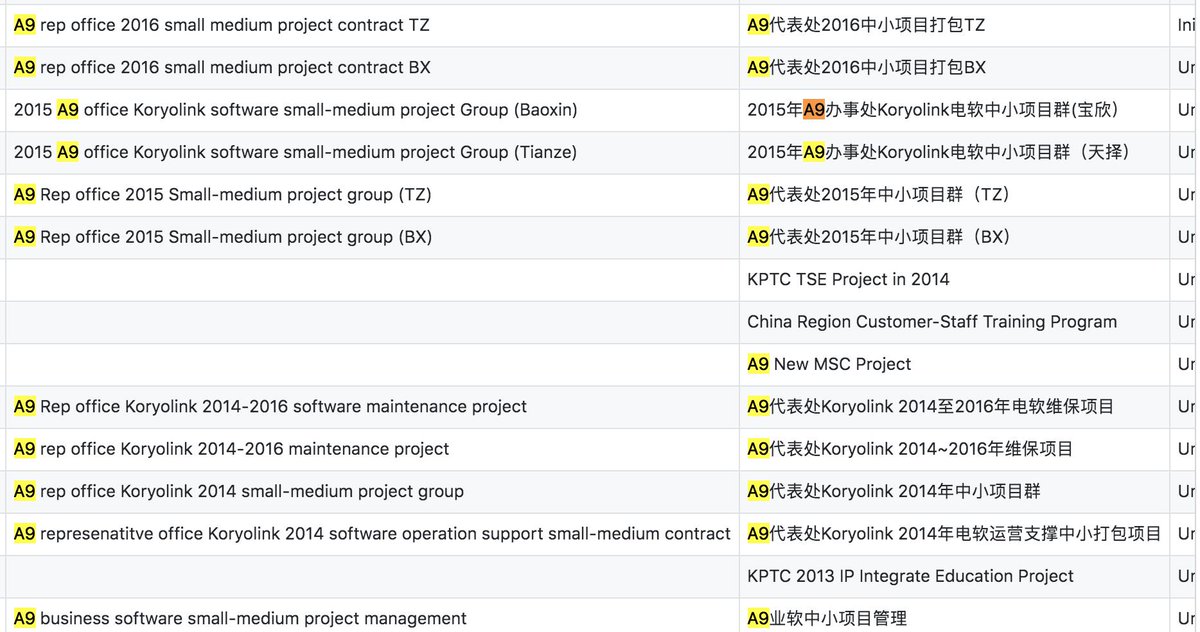
Task: Click 'A9 rep office Koryolink 2014 small-medium project group'
Action: pos(372,492)
